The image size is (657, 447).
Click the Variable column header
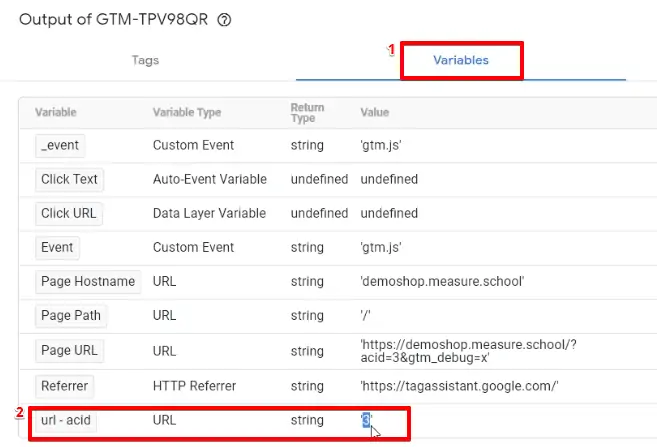click(x=56, y=112)
